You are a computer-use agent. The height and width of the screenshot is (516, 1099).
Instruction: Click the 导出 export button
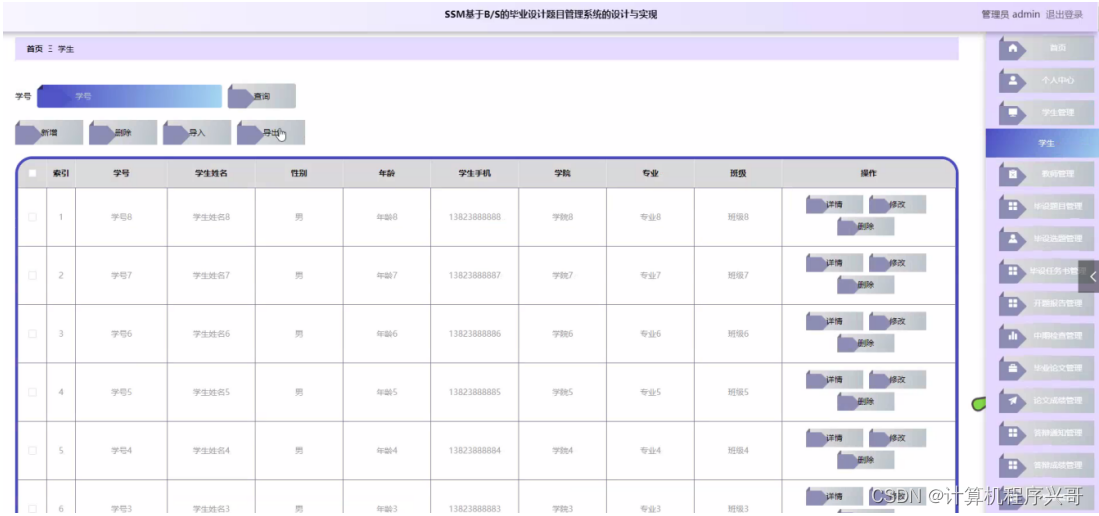pyautogui.click(x=271, y=133)
